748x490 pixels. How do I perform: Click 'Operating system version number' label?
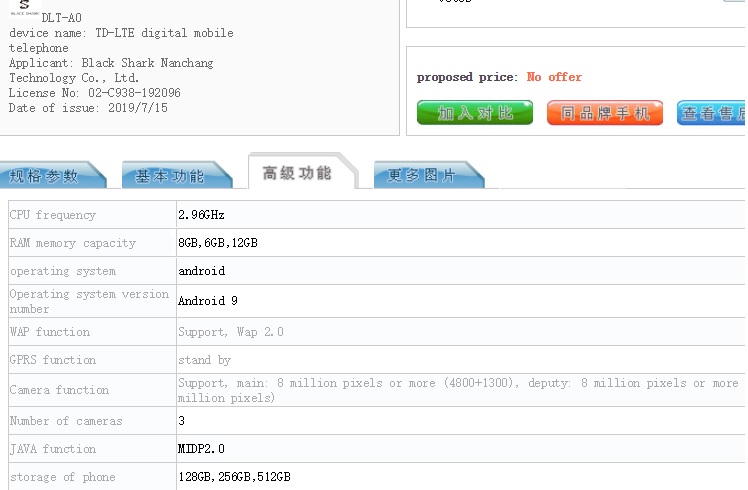coord(89,301)
